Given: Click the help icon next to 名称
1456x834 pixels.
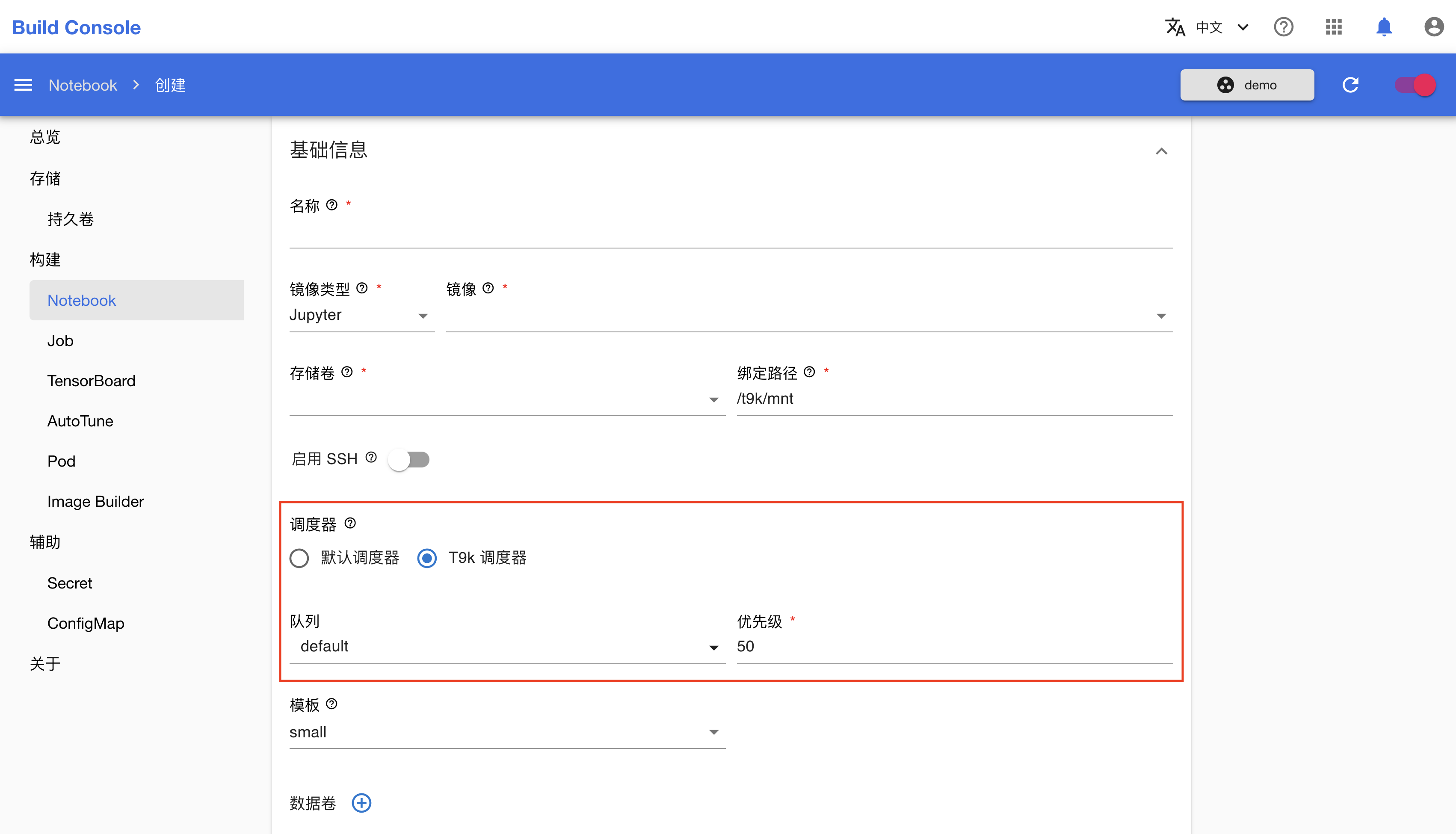Looking at the screenshot, I should coord(331,205).
